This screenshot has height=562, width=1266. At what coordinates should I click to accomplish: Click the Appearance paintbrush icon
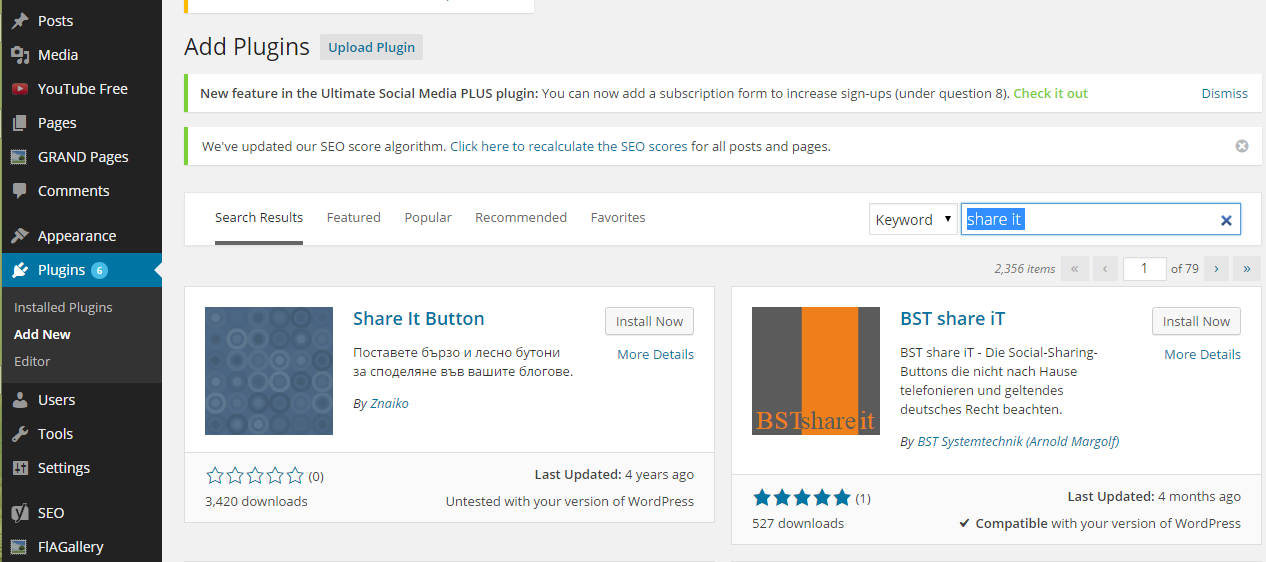[x=20, y=236]
